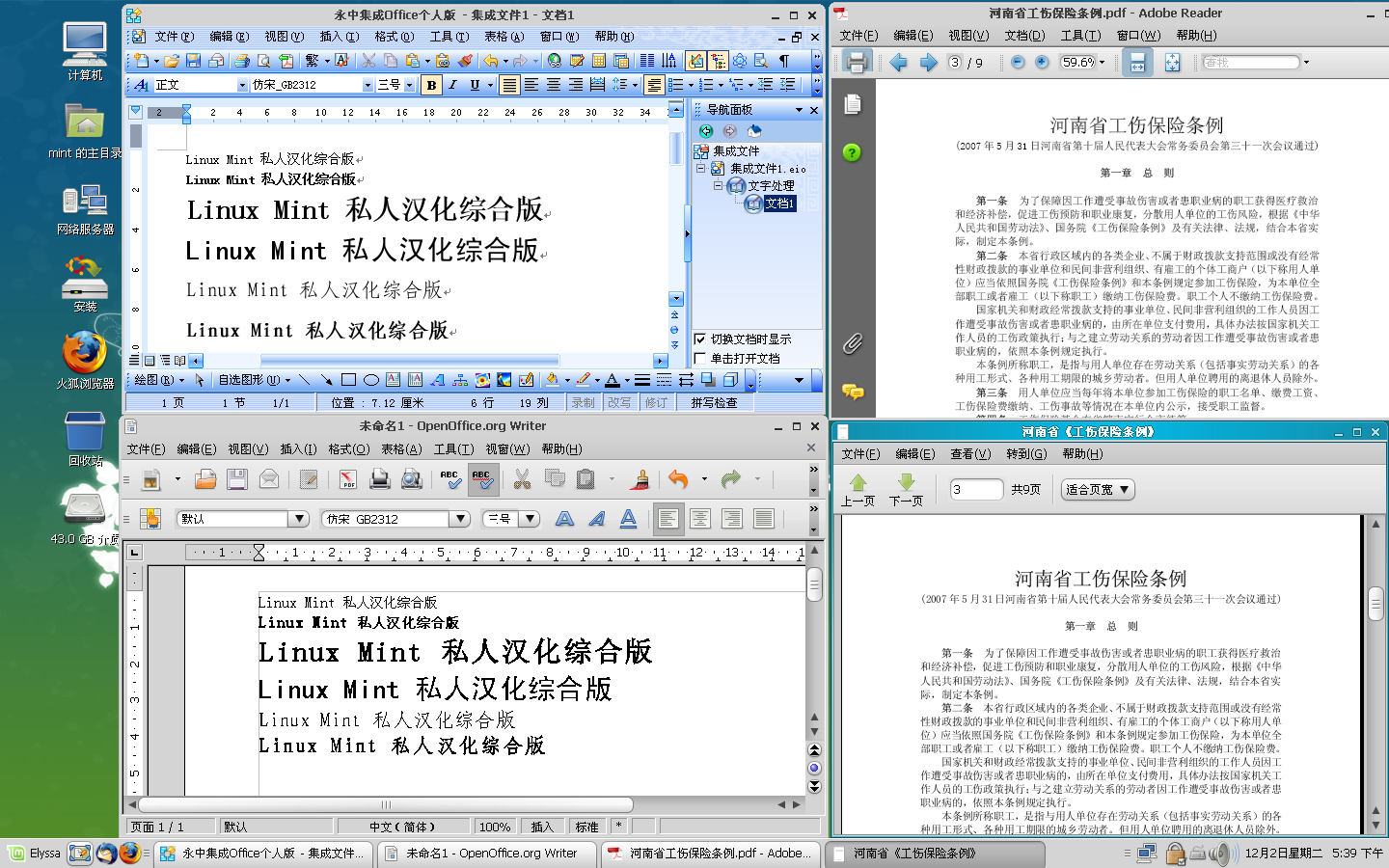Toggle Italic in EIOffice formatting toolbar
Screen dimensions: 1389x868
coord(452,85)
